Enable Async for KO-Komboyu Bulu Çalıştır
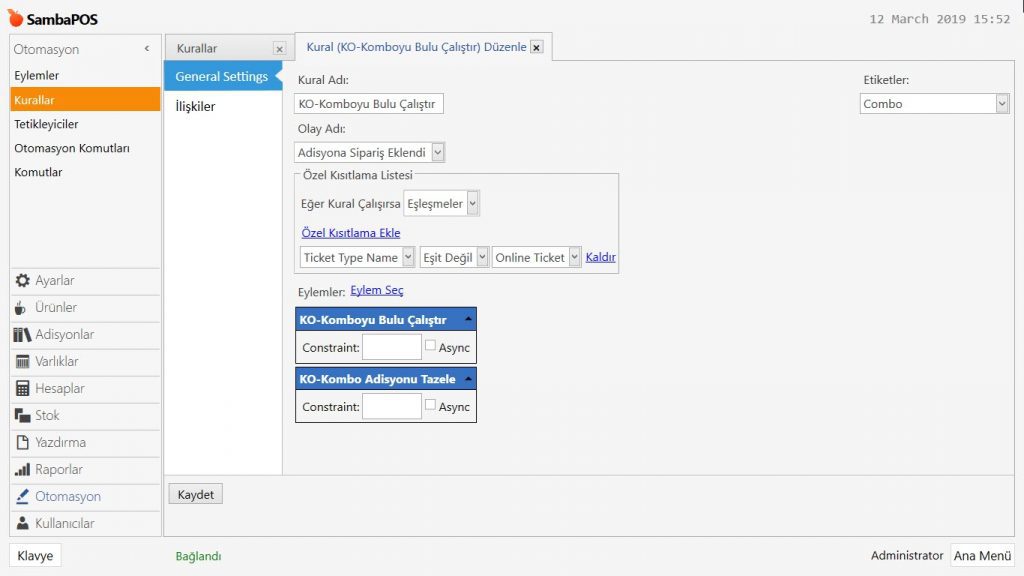 tap(430, 346)
